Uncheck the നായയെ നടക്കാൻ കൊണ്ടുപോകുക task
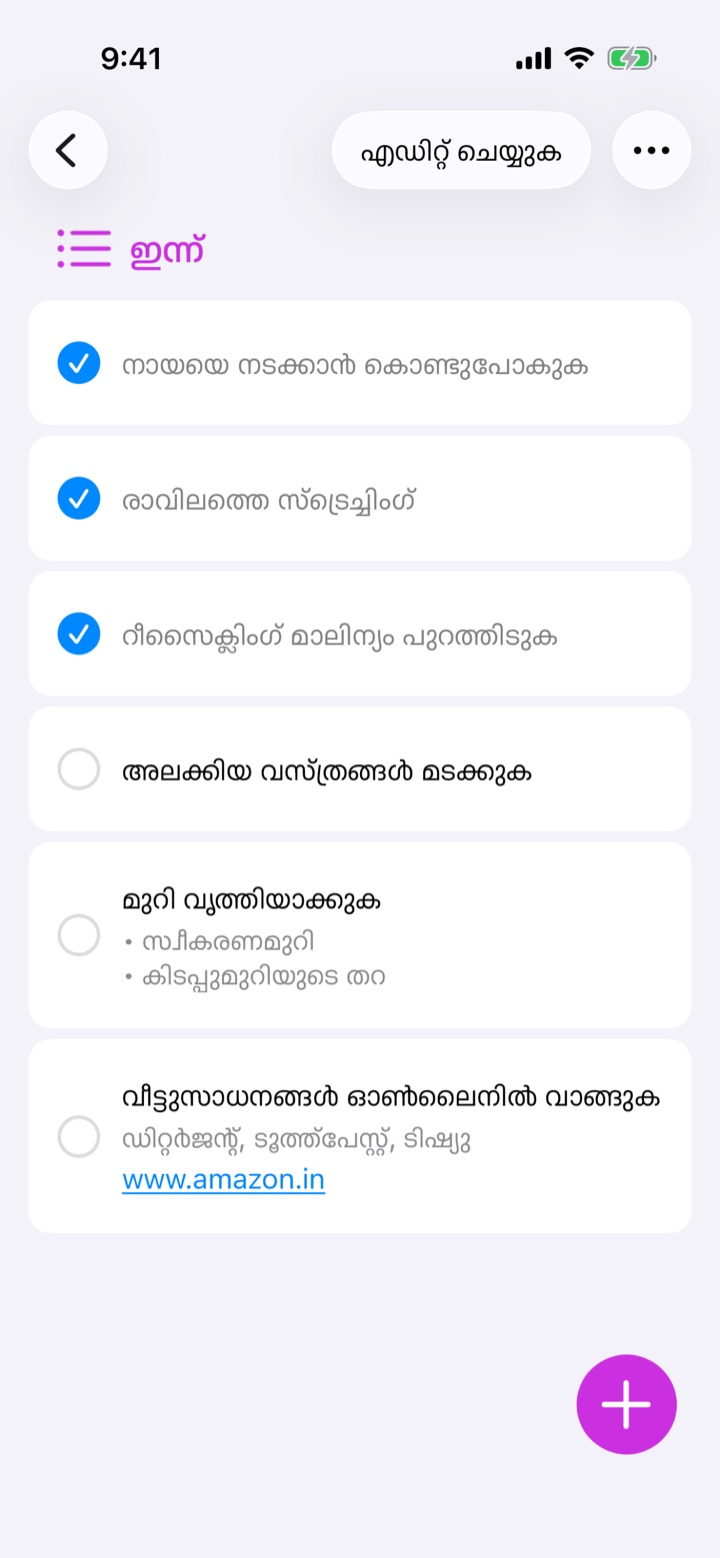This screenshot has width=720, height=1558. click(79, 363)
